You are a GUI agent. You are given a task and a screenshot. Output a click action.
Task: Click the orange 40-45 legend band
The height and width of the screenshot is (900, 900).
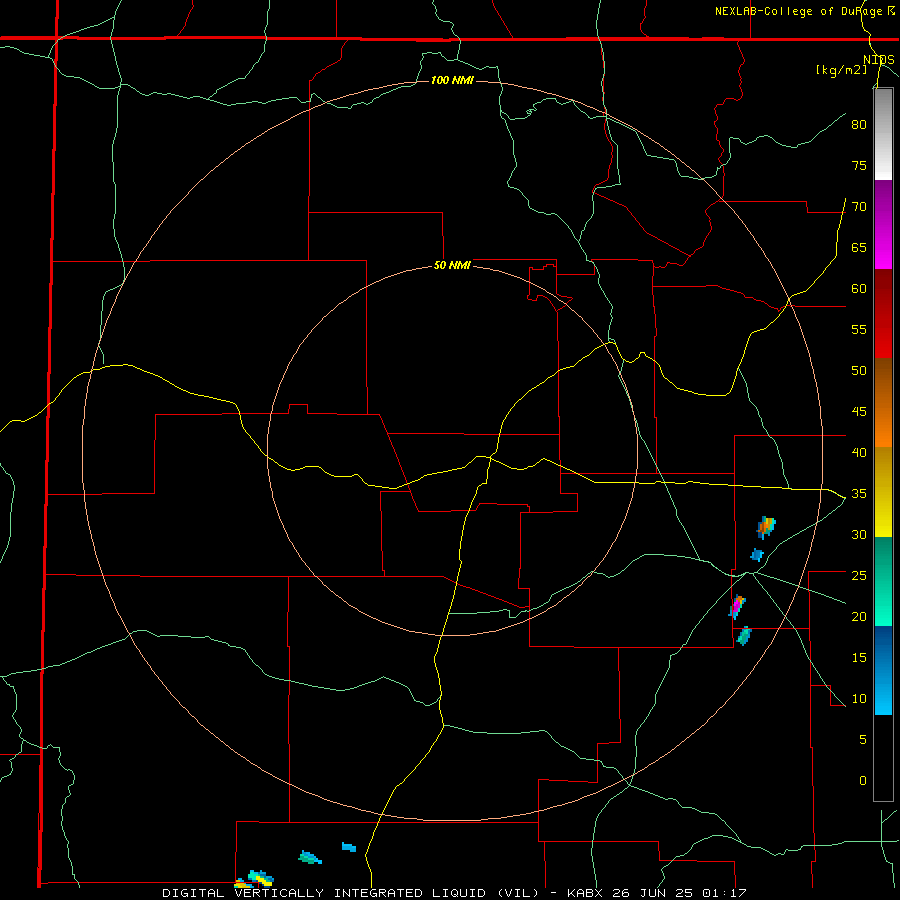coord(883,403)
